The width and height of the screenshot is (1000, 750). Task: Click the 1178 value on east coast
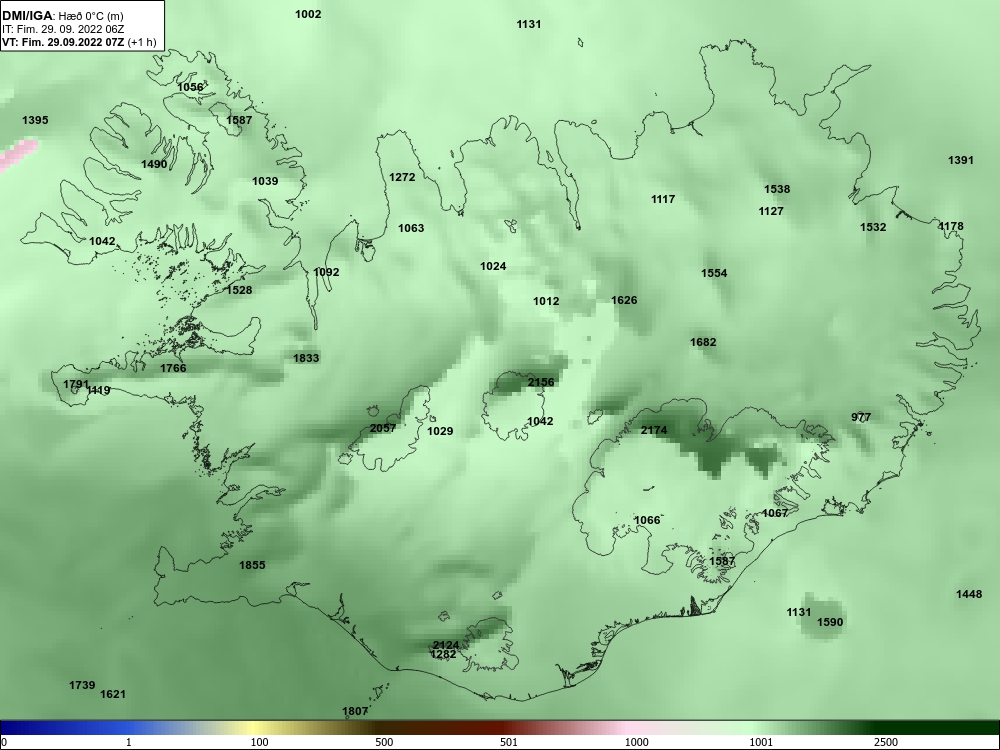[x=951, y=226]
